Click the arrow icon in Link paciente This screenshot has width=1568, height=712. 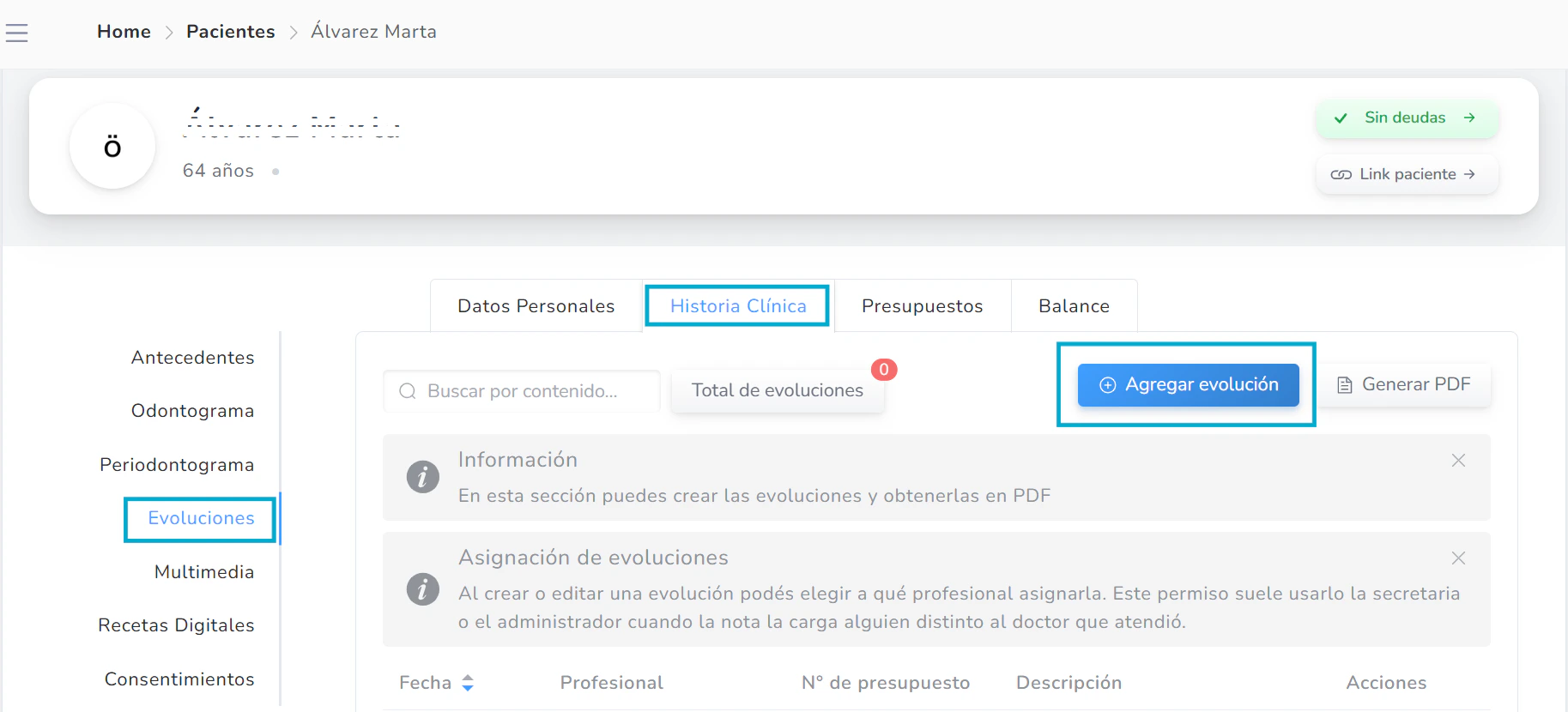[x=1469, y=174]
